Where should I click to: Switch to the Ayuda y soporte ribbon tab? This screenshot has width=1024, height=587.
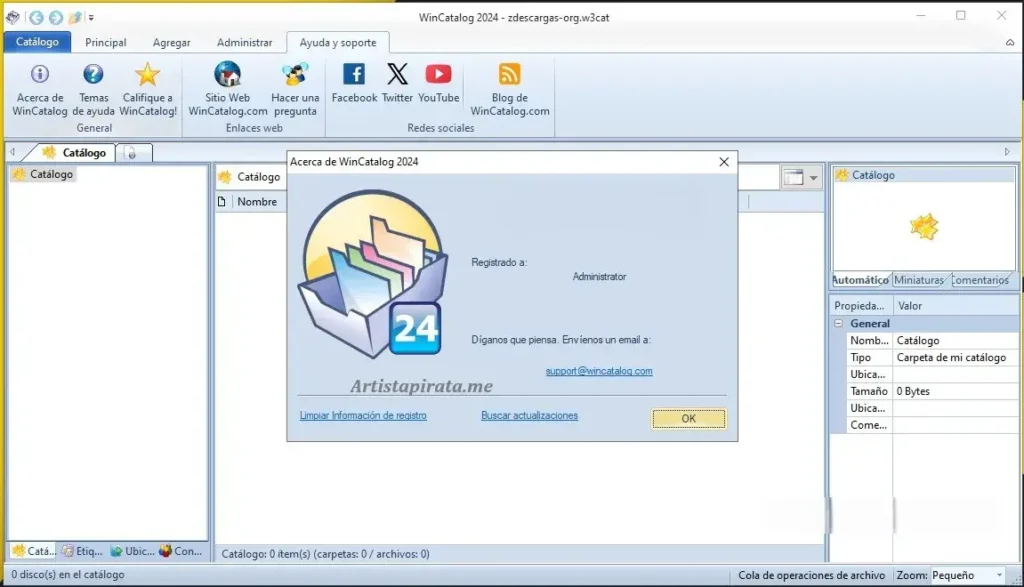click(337, 42)
